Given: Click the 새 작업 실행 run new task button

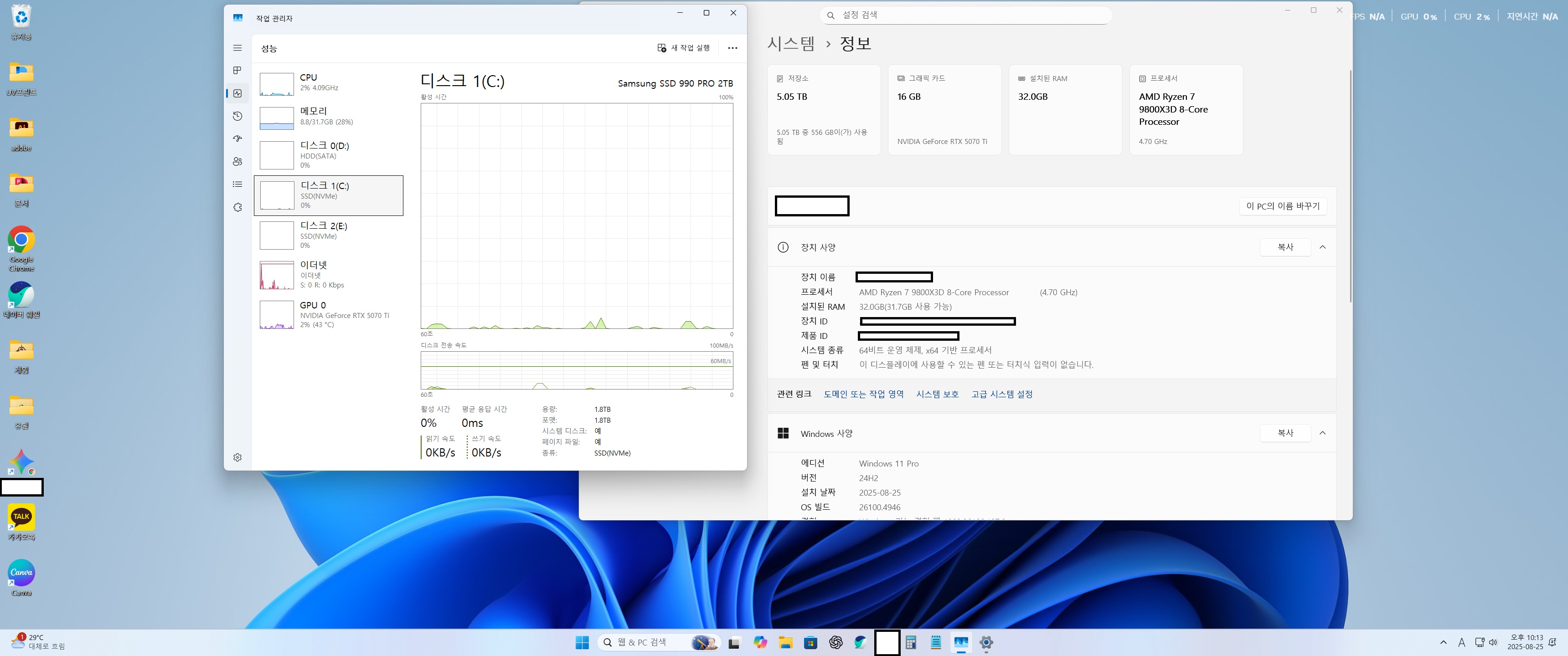Looking at the screenshot, I should 684,48.
